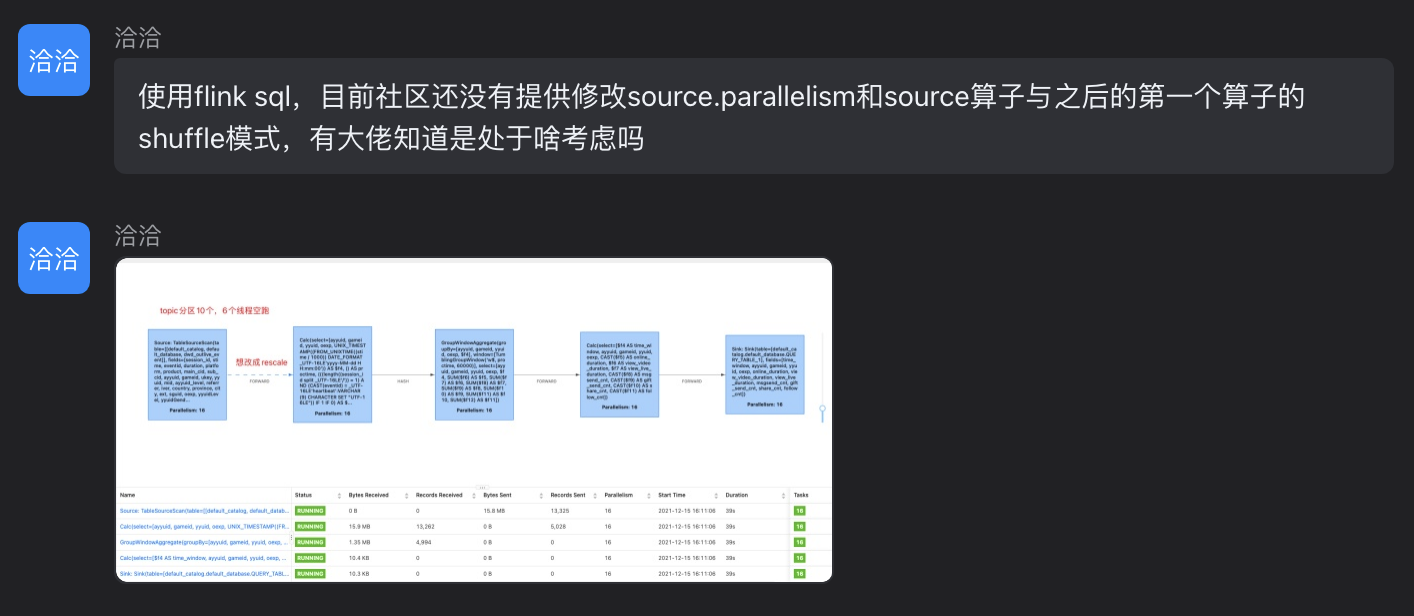1414x616 pixels.
Task: Sort by the Start Time column arrows
Action: (x=714, y=495)
